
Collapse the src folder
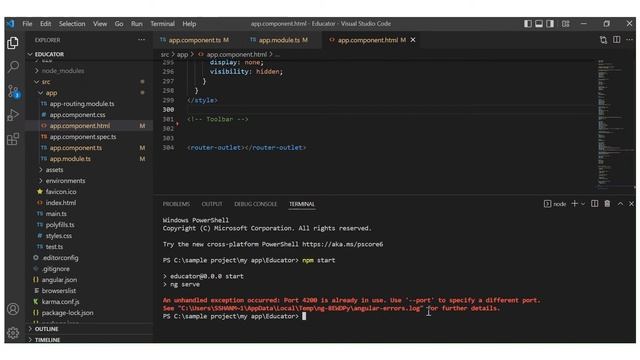pos(89,82)
